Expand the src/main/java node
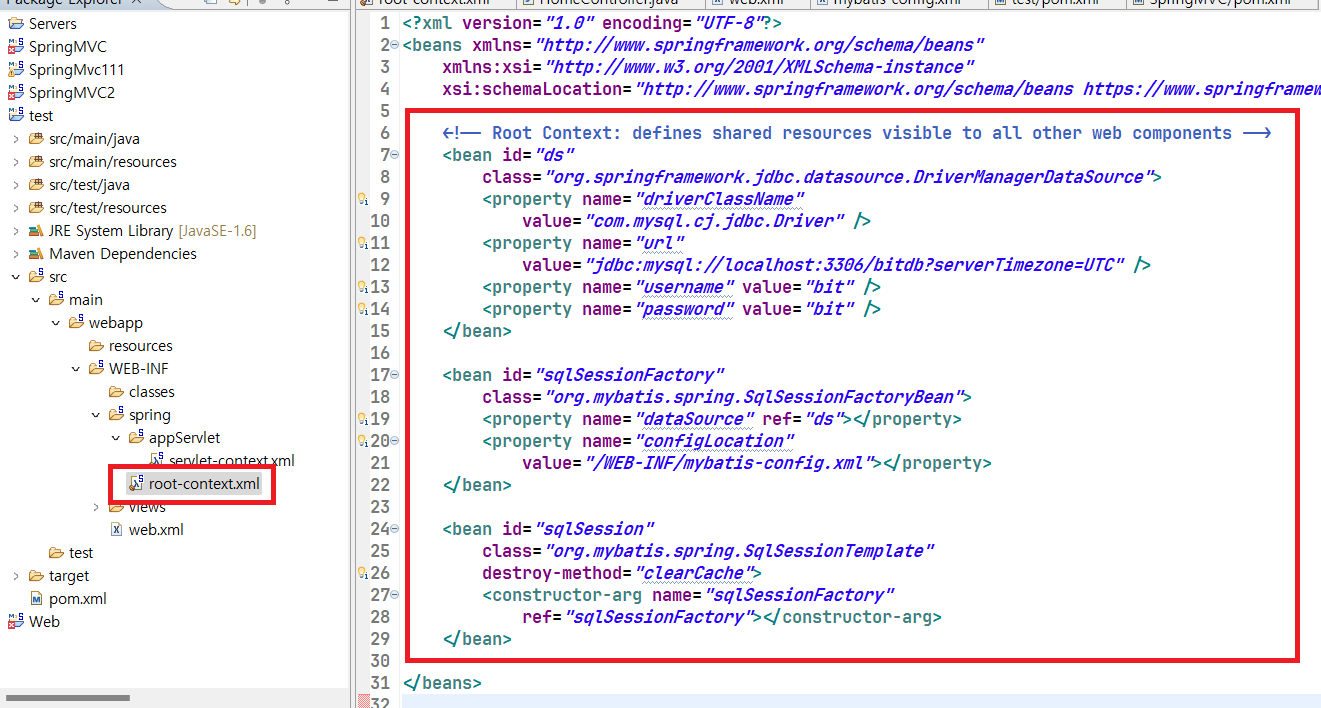1321x708 pixels. click(15, 138)
